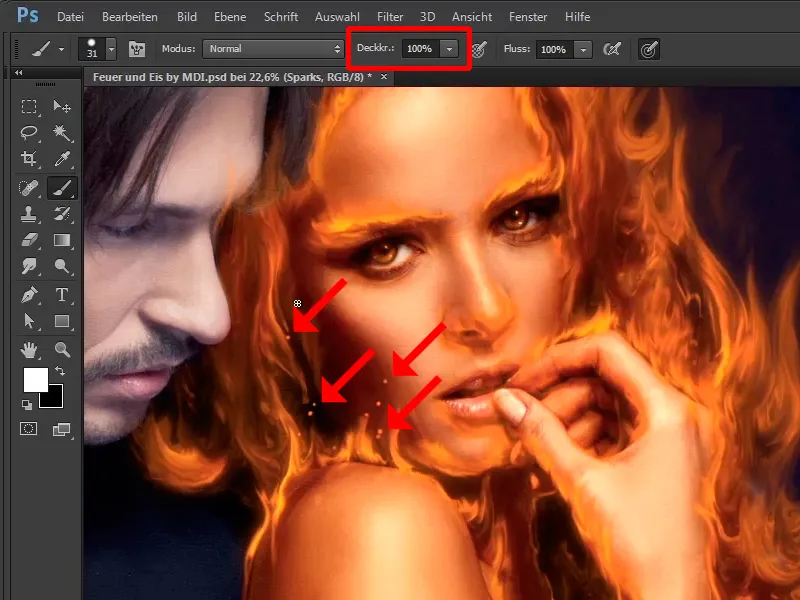
Task: Select the Clone Stamp tool
Action: [x=29, y=214]
